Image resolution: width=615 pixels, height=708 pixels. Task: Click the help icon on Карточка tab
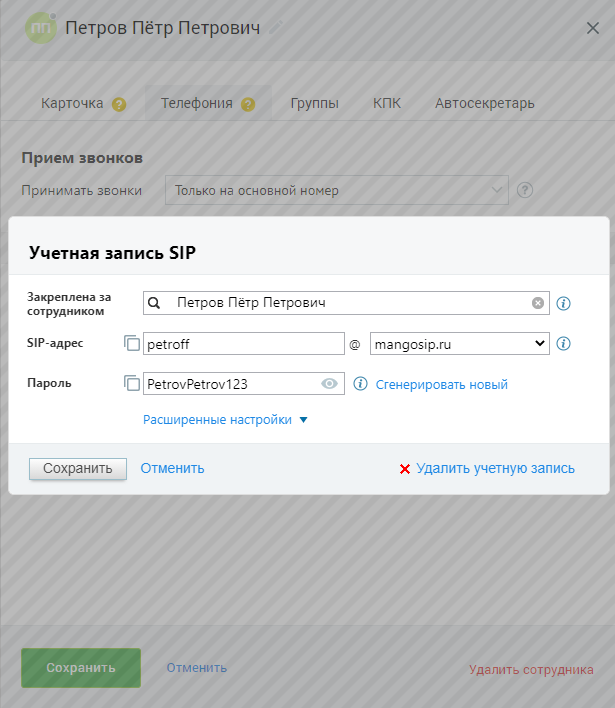(x=119, y=104)
